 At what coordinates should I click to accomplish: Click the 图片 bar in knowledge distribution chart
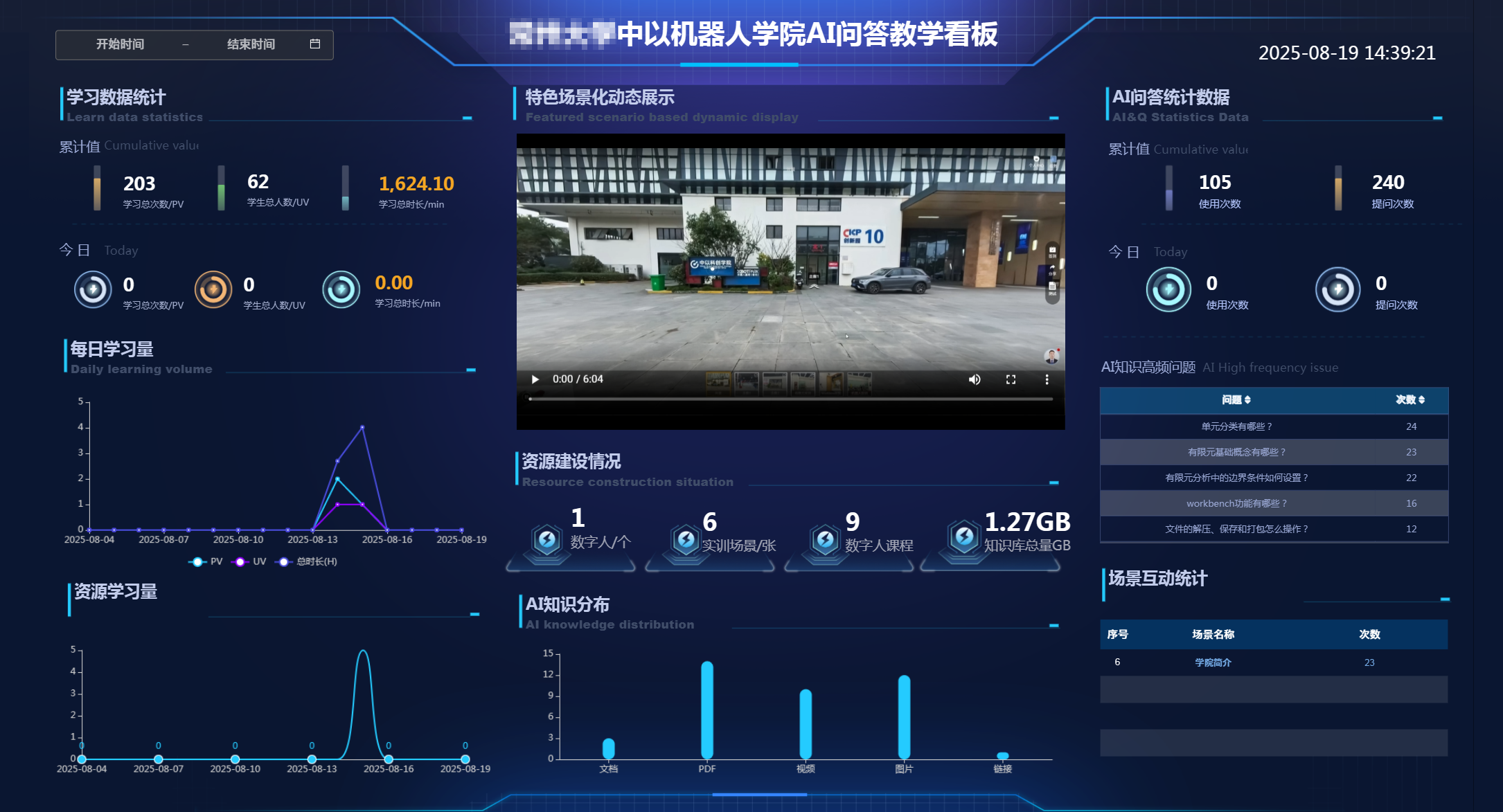(904, 717)
